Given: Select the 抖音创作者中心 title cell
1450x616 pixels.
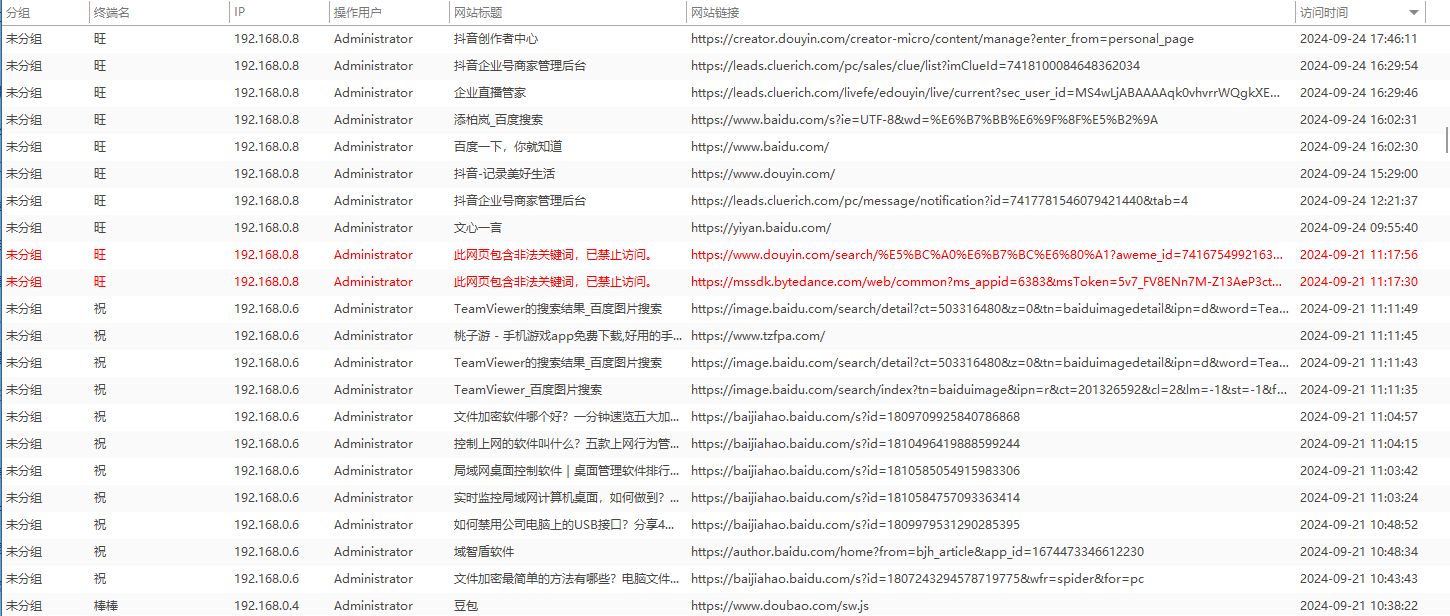Looking at the screenshot, I should click(496, 39).
